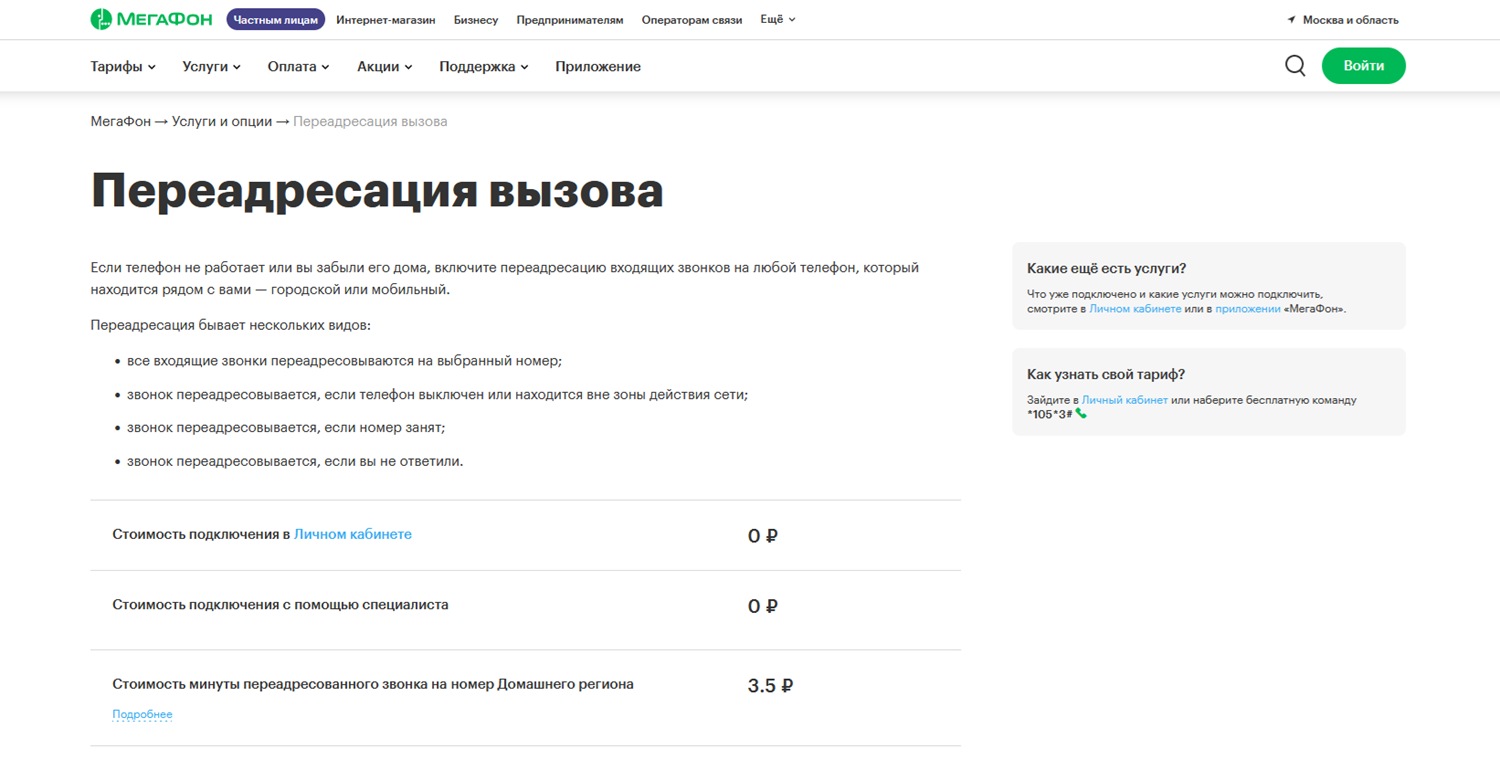Expand the Ещё top menu

(777, 19)
